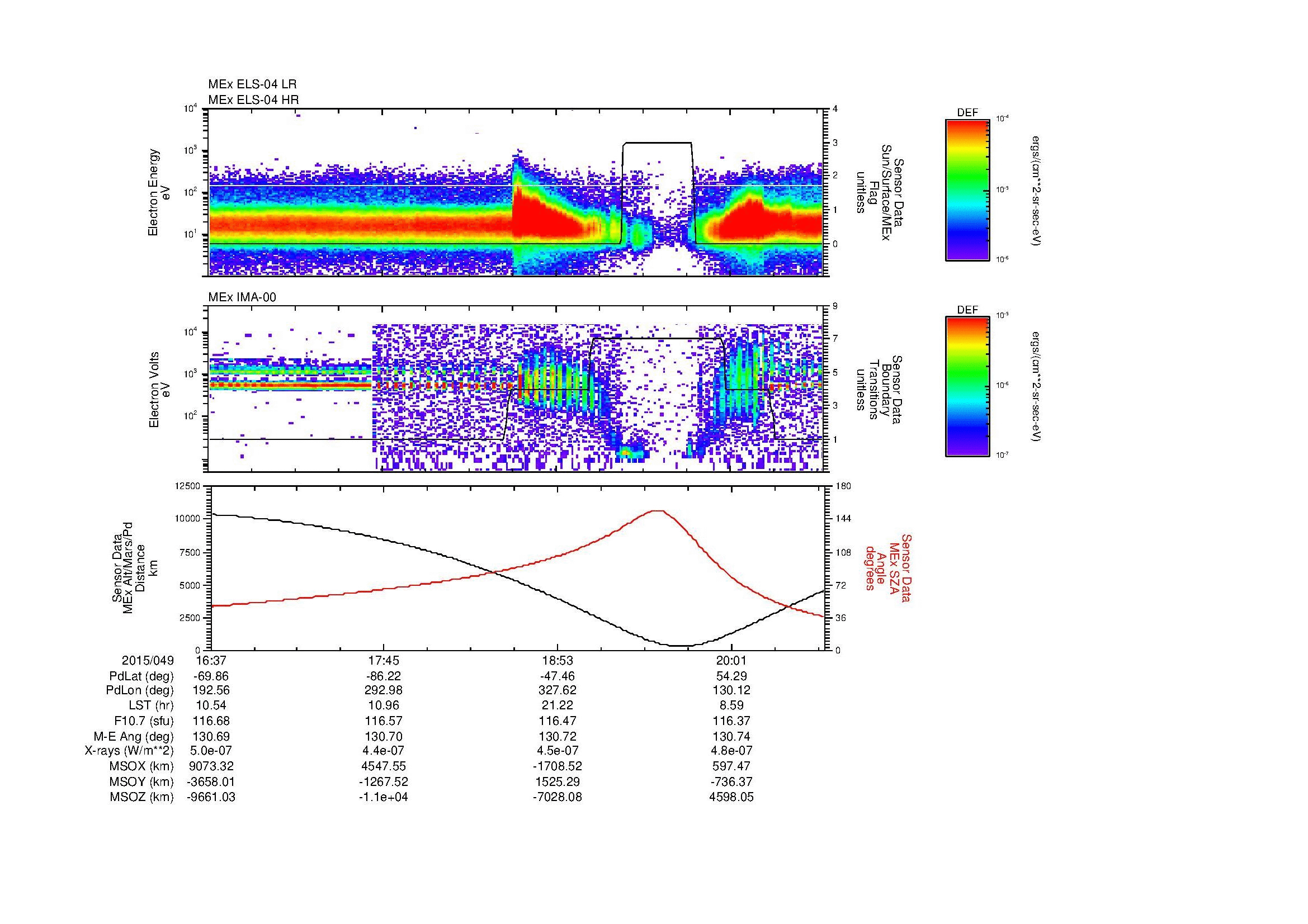Click the time tick '20:01'
The width and height of the screenshot is (1308, 924).
point(731,660)
